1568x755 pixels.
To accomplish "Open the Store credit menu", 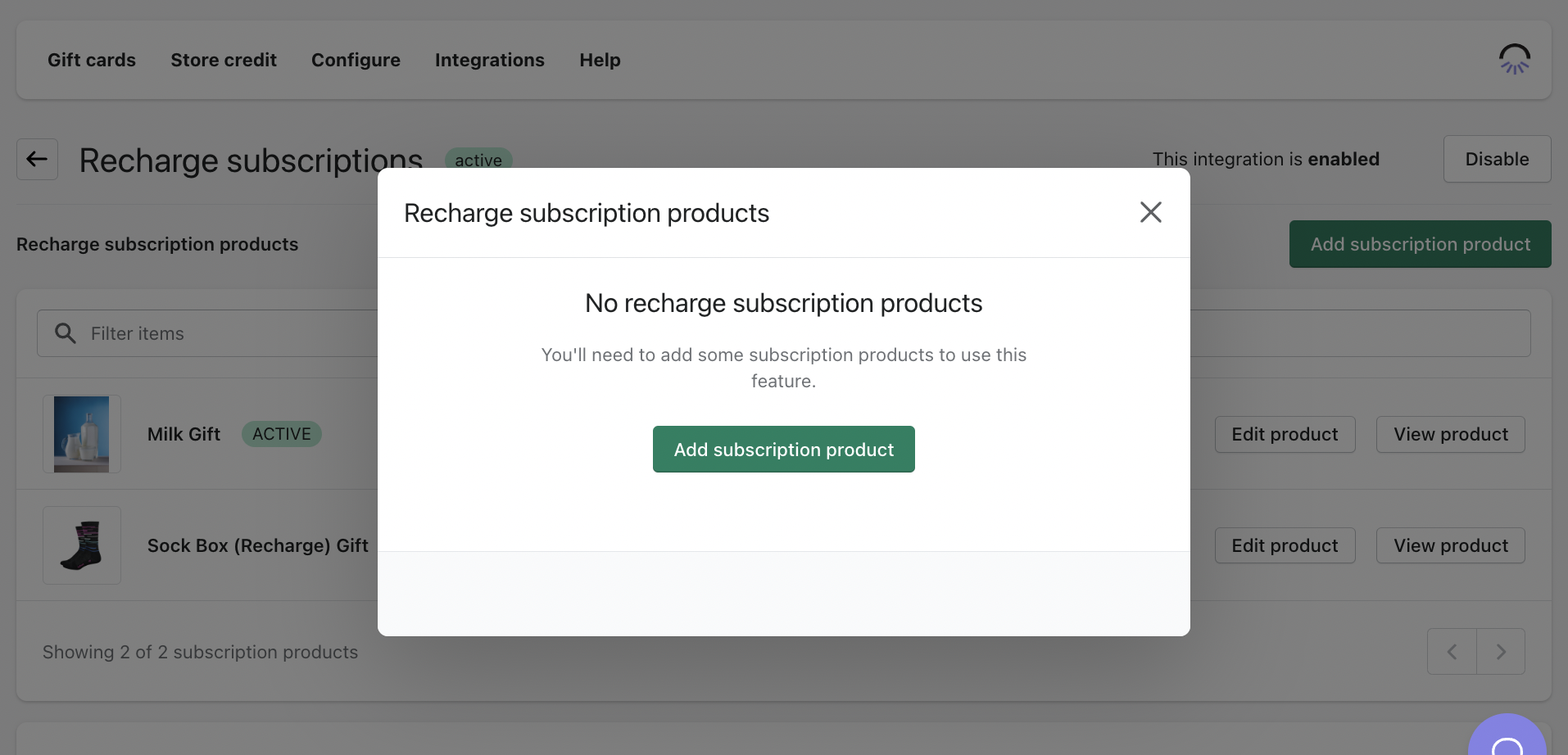I will [x=224, y=60].
